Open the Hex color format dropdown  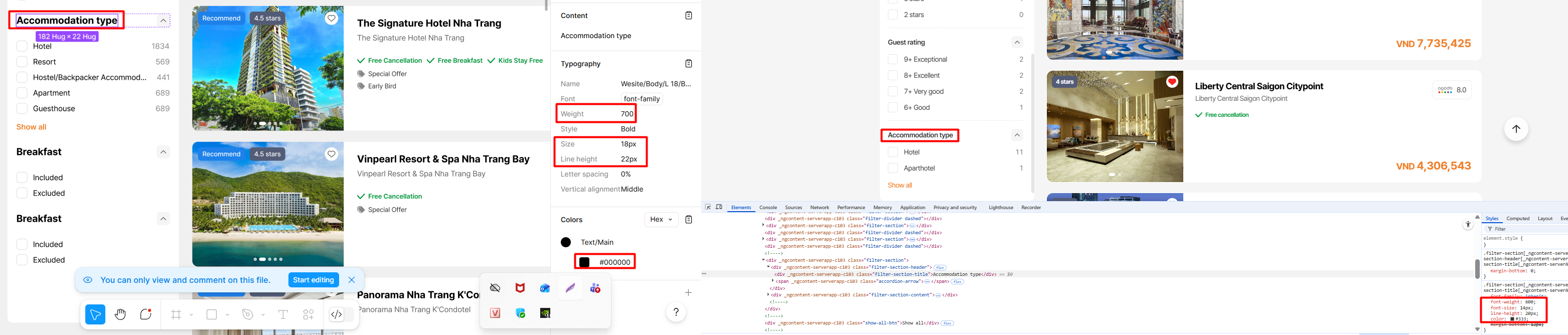click(661, 219)
